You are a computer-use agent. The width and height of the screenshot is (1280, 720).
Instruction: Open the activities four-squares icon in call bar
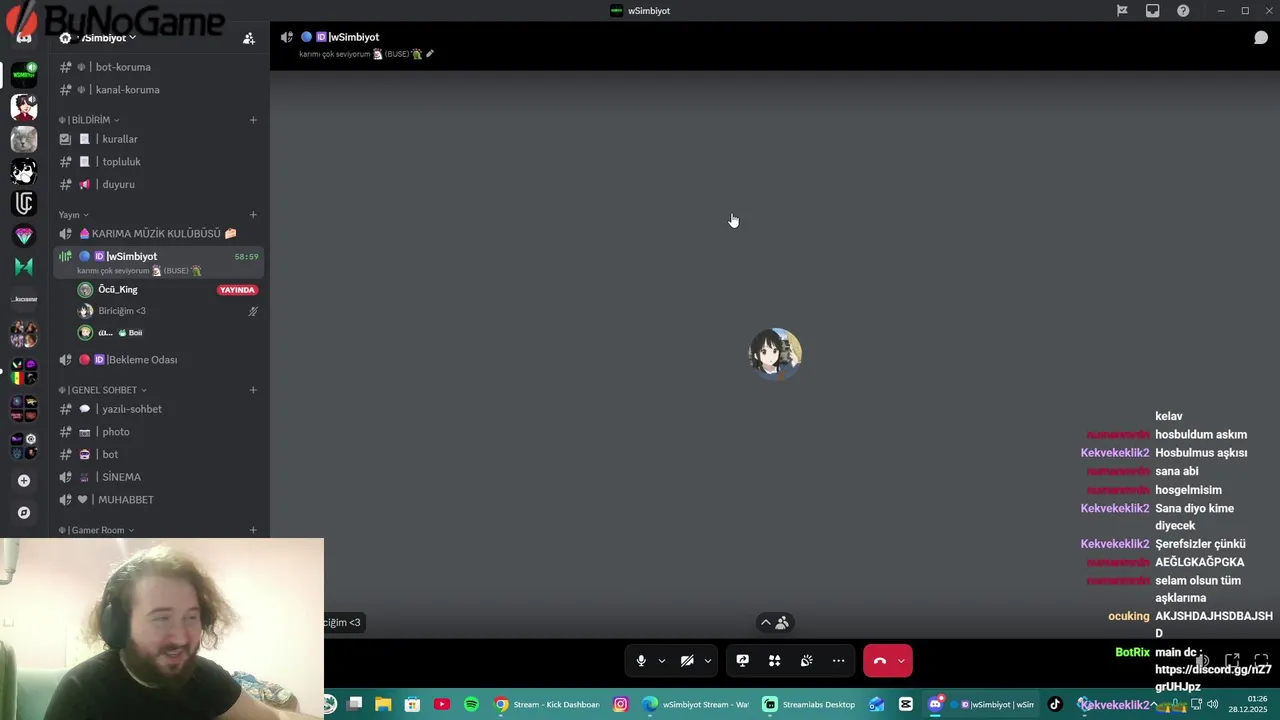coord(774,661)
